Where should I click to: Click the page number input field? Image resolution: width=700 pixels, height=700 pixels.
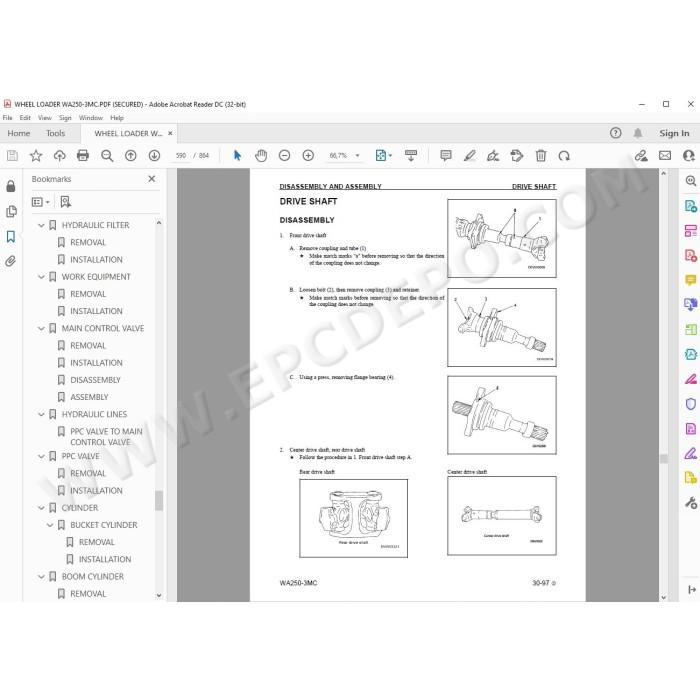pos(181,155)
